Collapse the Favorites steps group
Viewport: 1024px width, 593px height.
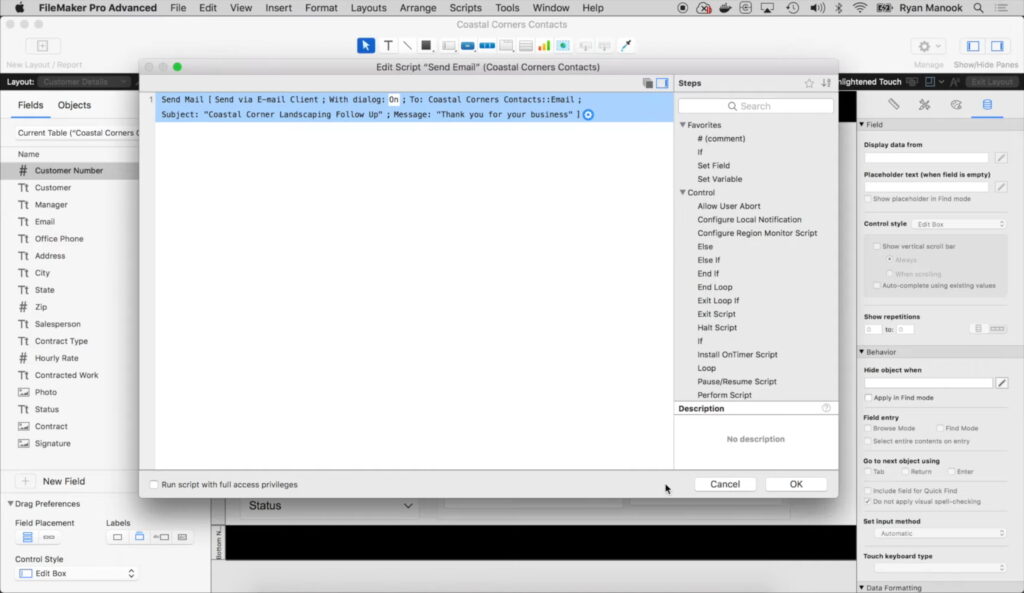pyautogui.click(x=682, y=125)
